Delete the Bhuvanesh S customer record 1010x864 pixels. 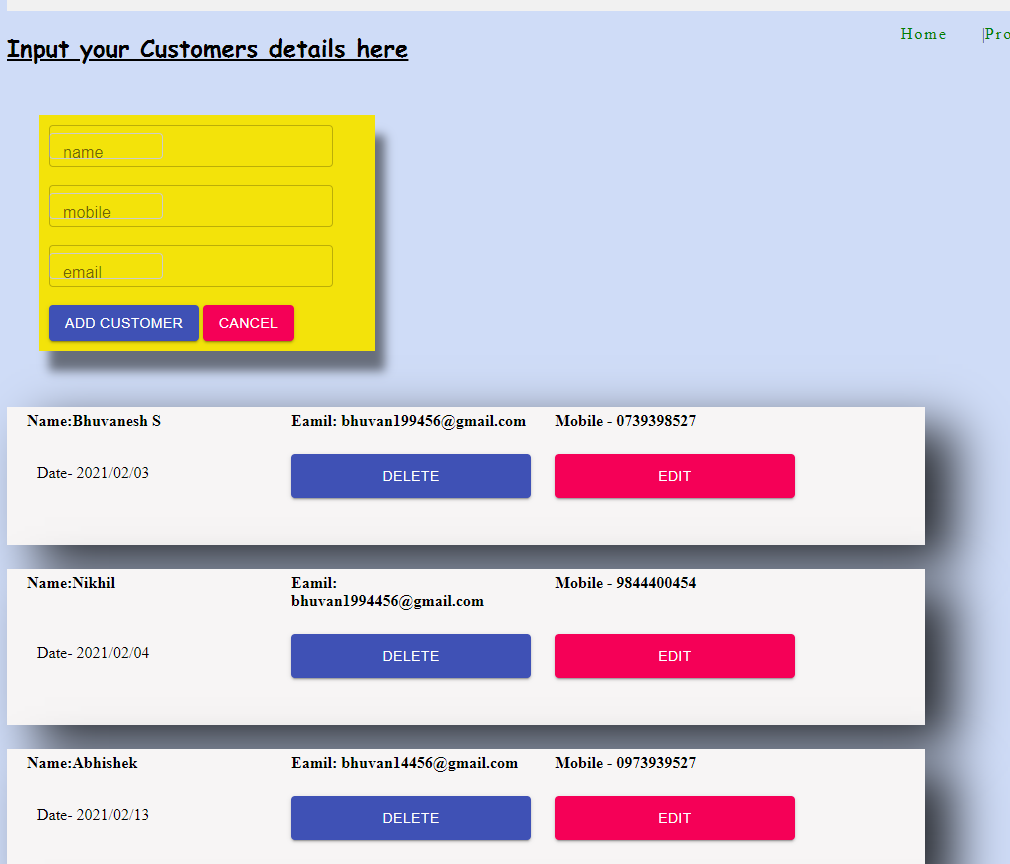pyautogui.click(x=411, y=476)
